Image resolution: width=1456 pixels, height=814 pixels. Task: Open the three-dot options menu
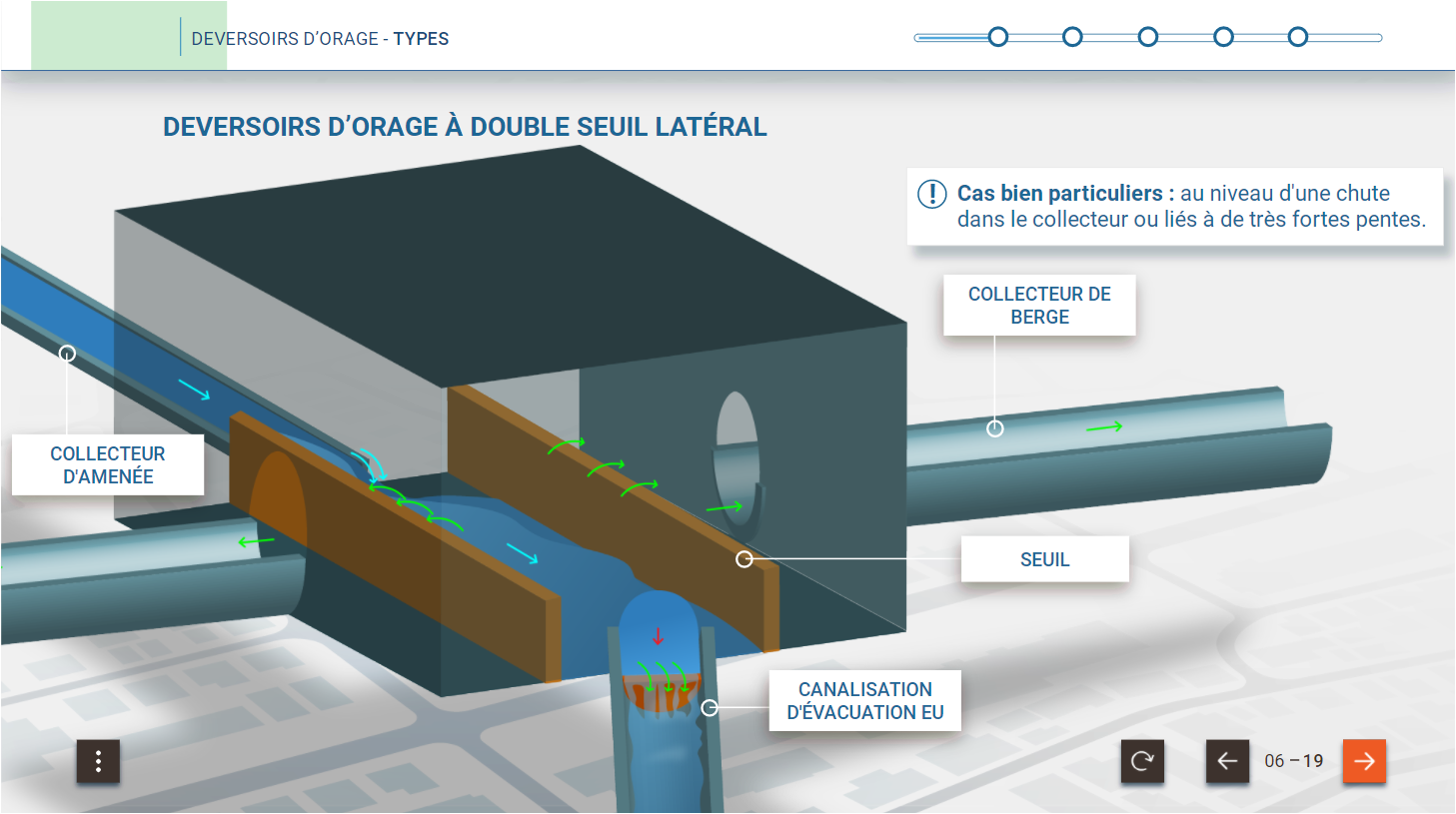[98, 762]
